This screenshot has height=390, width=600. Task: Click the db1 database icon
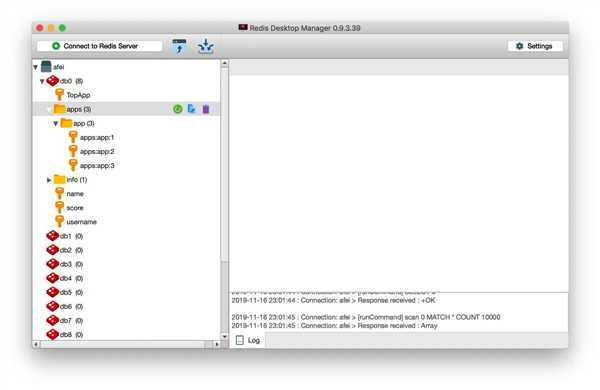tap(53, 236)
